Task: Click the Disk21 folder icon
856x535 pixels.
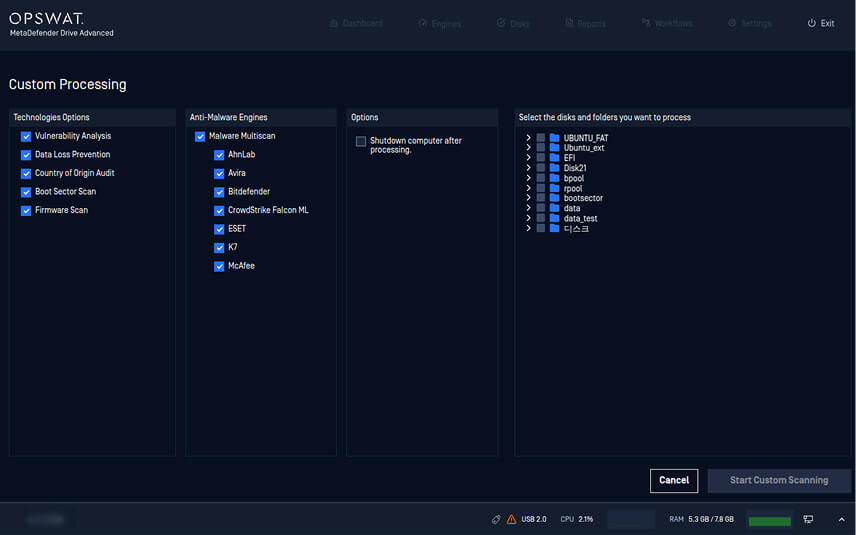Action: (554, 168)
